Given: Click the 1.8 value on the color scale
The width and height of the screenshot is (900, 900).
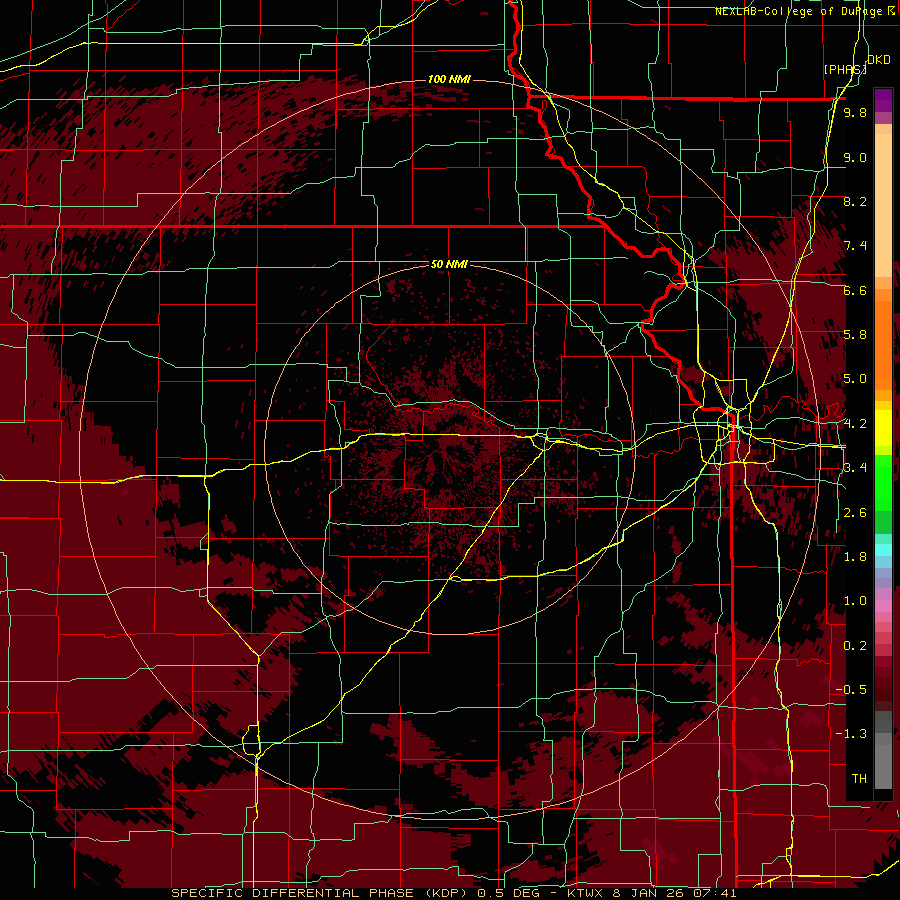Looking at the screenshot, I should 855,556.
